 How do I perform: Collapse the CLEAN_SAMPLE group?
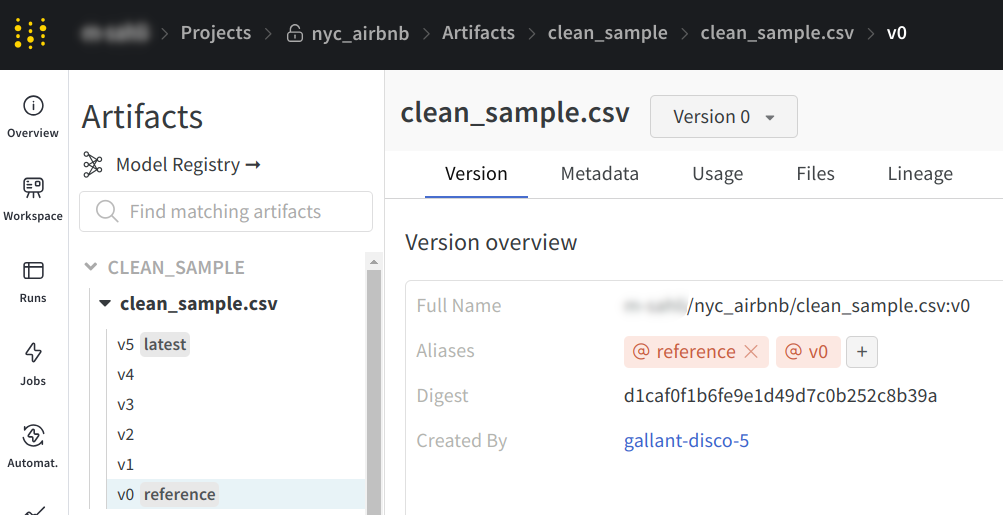pos(91,267)
